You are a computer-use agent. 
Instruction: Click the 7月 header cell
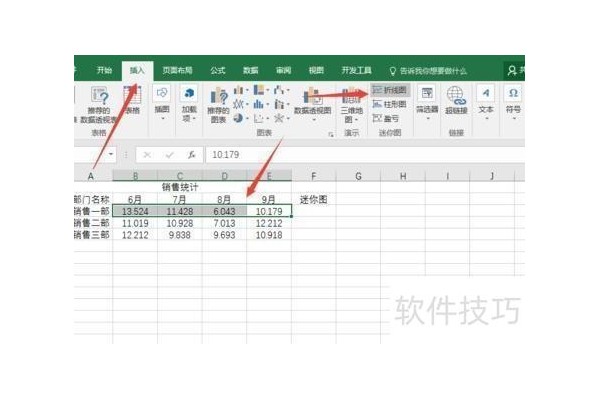(x=179, y=199)
